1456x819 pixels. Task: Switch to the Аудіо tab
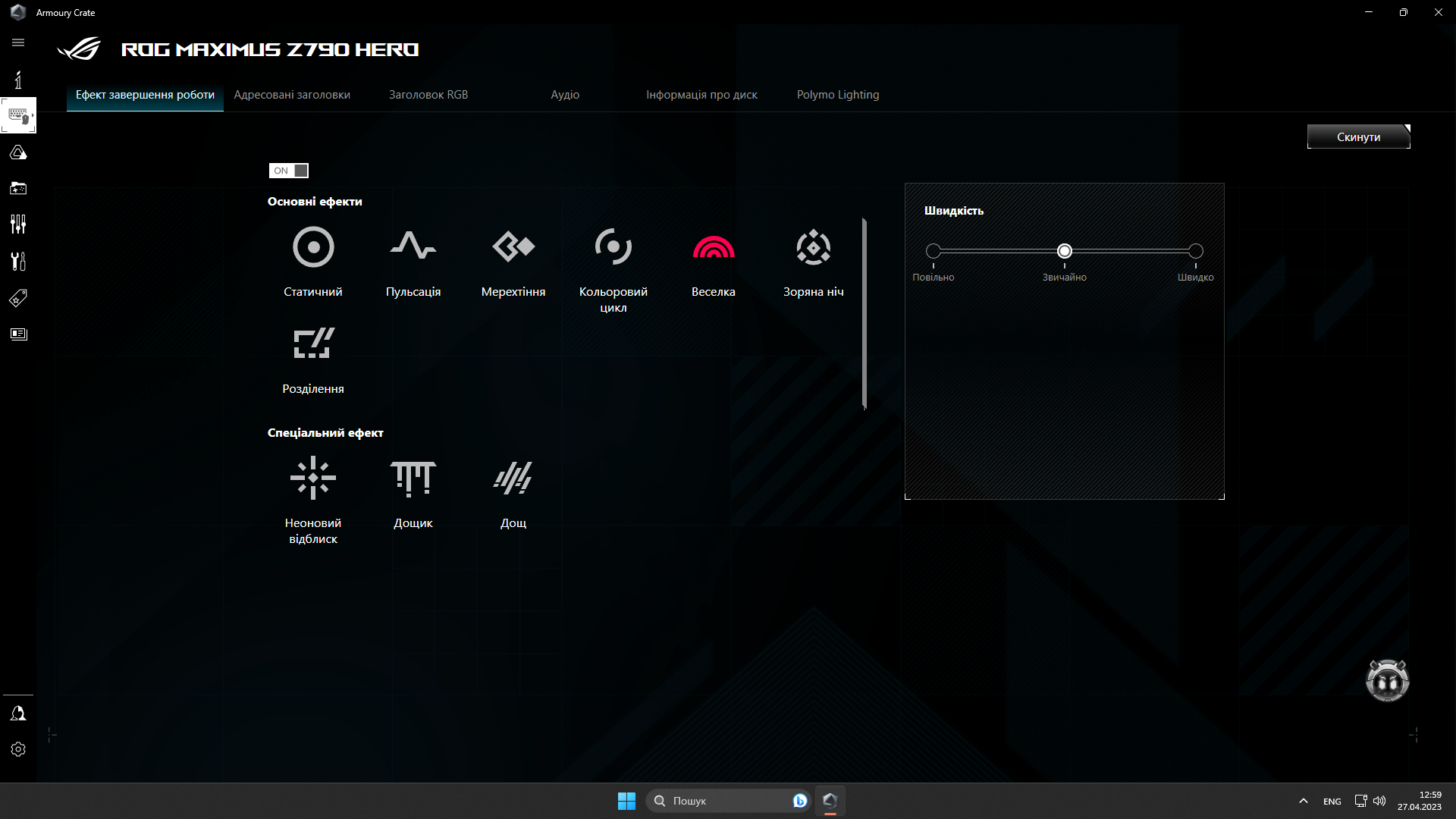tap(565, 95)
